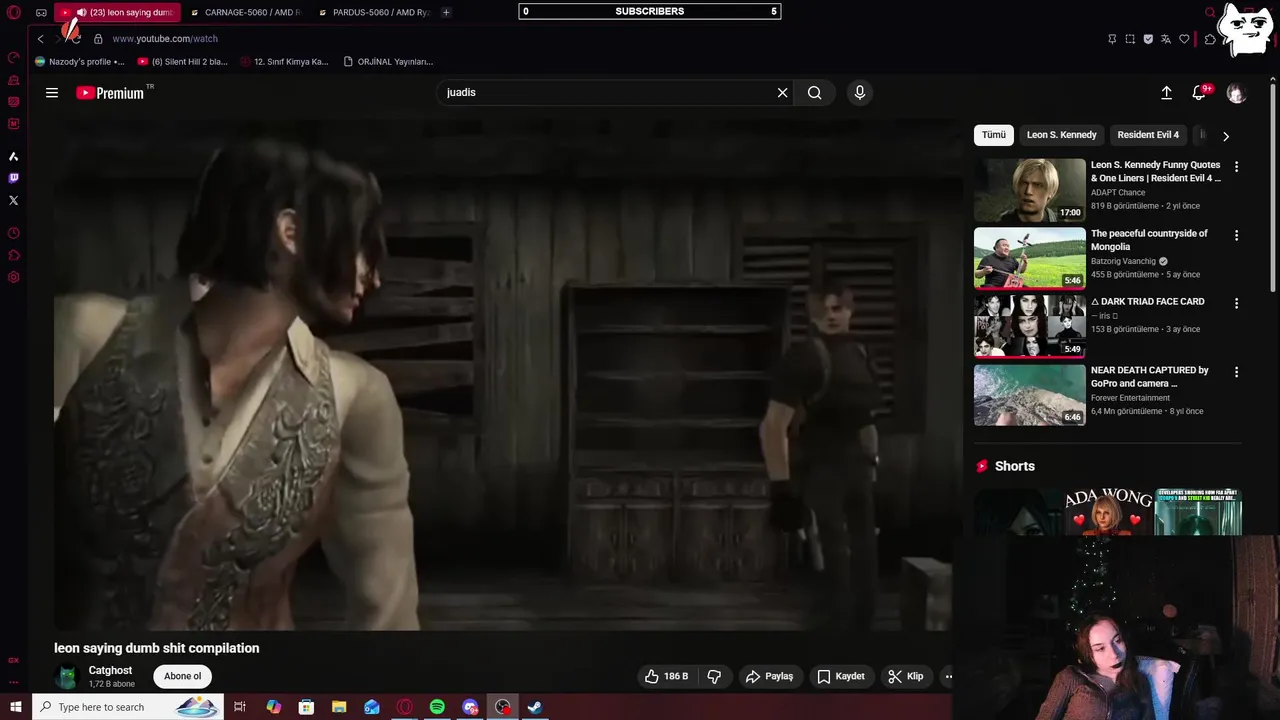This screenshot has width=1280, height=720.
Task: Open Spotify from the taskbar
Action: point(437,707)
